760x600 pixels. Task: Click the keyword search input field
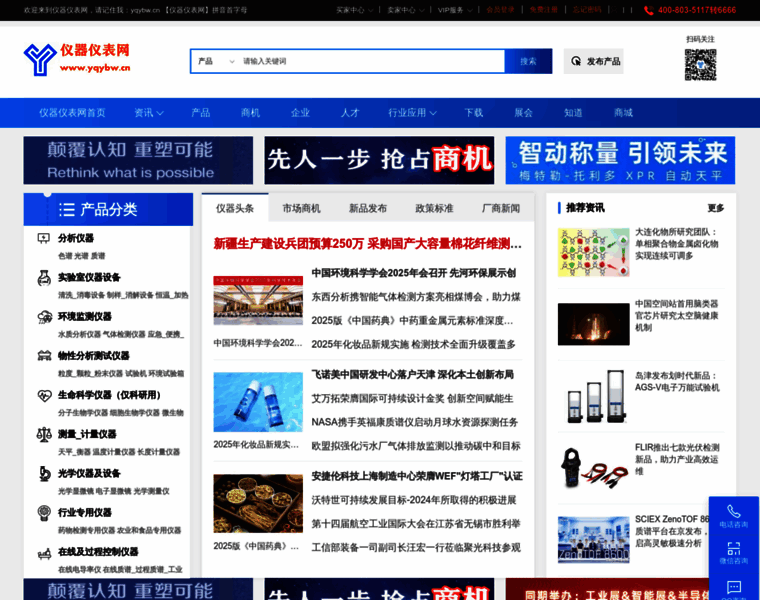click(370, 61)
